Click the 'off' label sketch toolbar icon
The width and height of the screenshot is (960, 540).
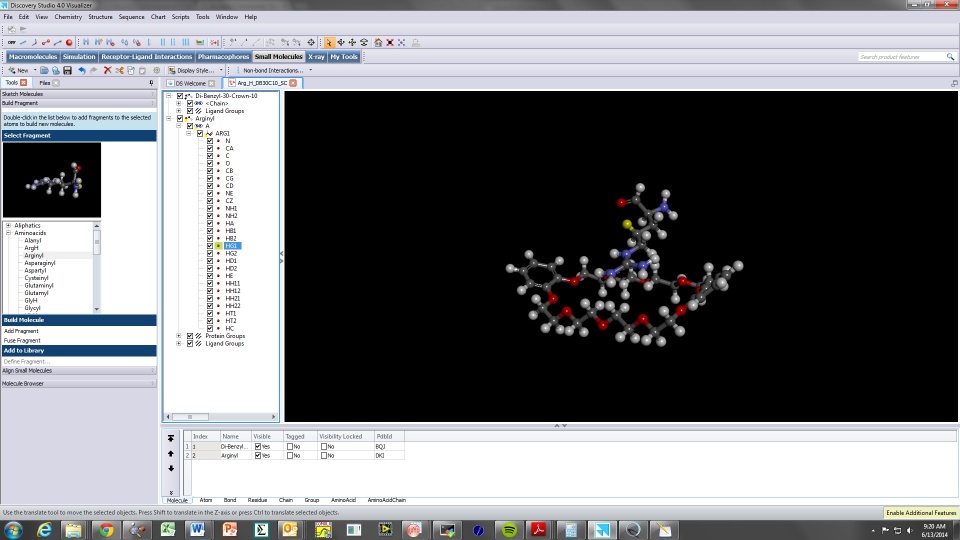tap(12, 42)
